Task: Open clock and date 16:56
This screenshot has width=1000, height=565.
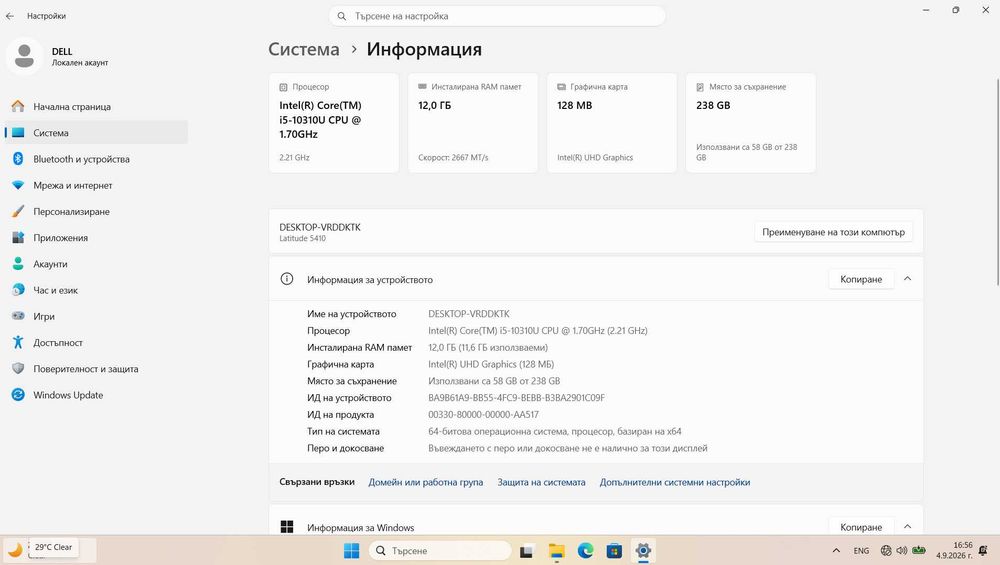Action: (x=954, y=550)
